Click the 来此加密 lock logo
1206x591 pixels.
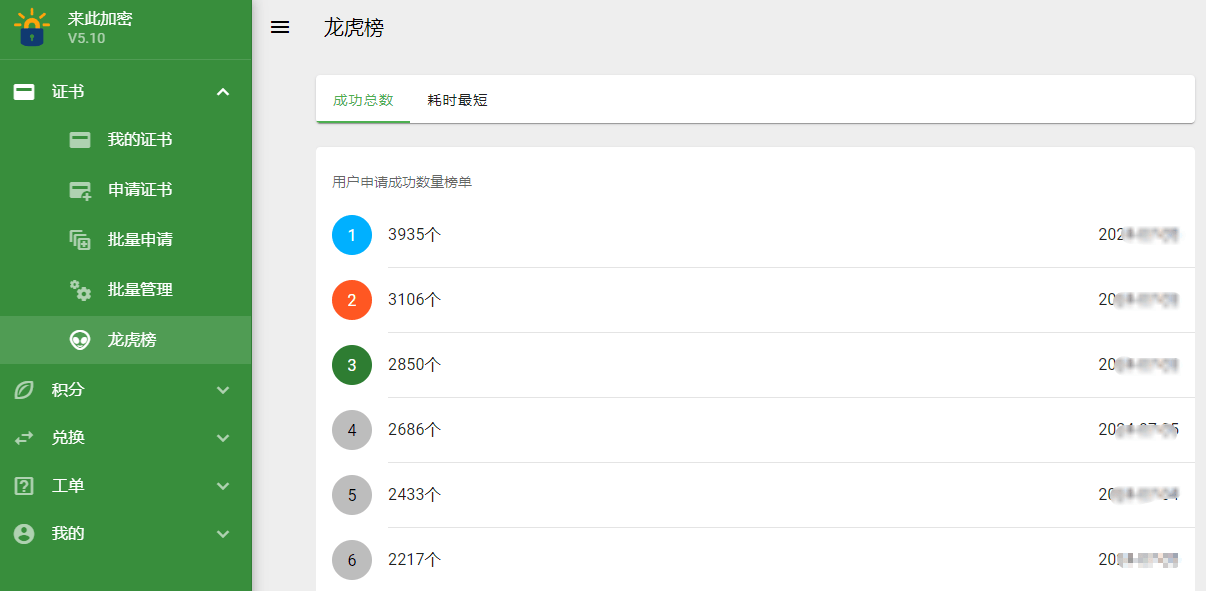coord(32,27)
